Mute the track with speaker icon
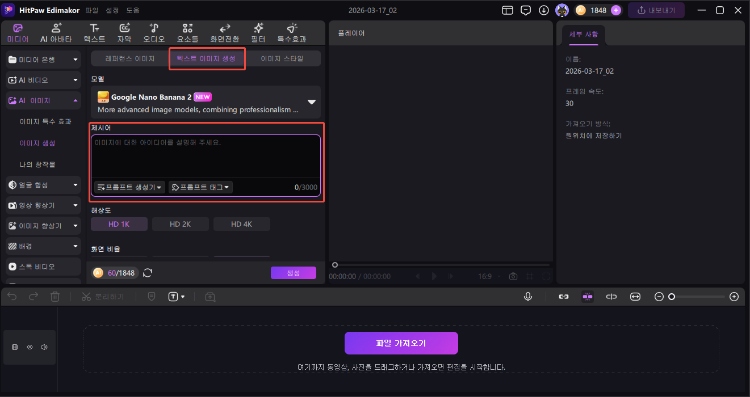The height and width of the screenshot is (397, 750). (44, 347)
